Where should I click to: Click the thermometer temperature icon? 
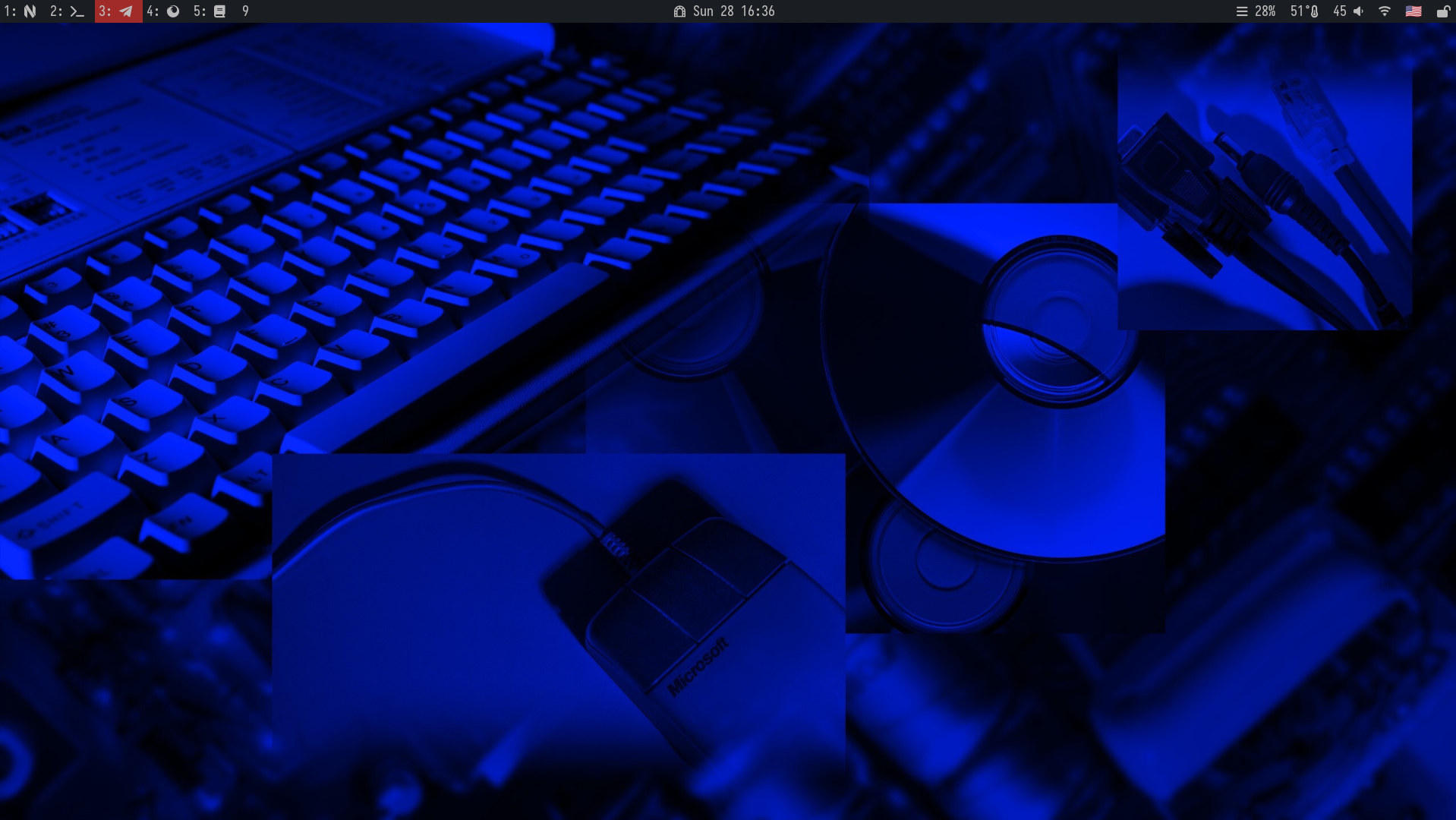[1315, 11]
